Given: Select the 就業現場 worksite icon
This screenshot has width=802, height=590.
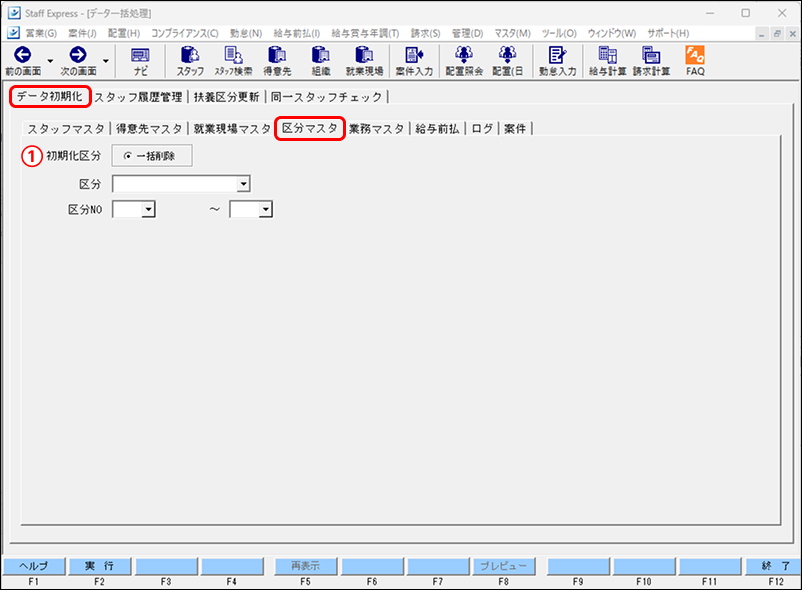Looking at the screenshot, I should tap(362, 62).
